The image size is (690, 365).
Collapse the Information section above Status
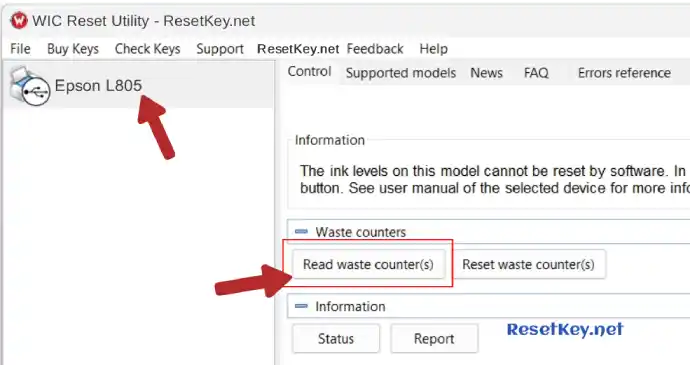301,306
